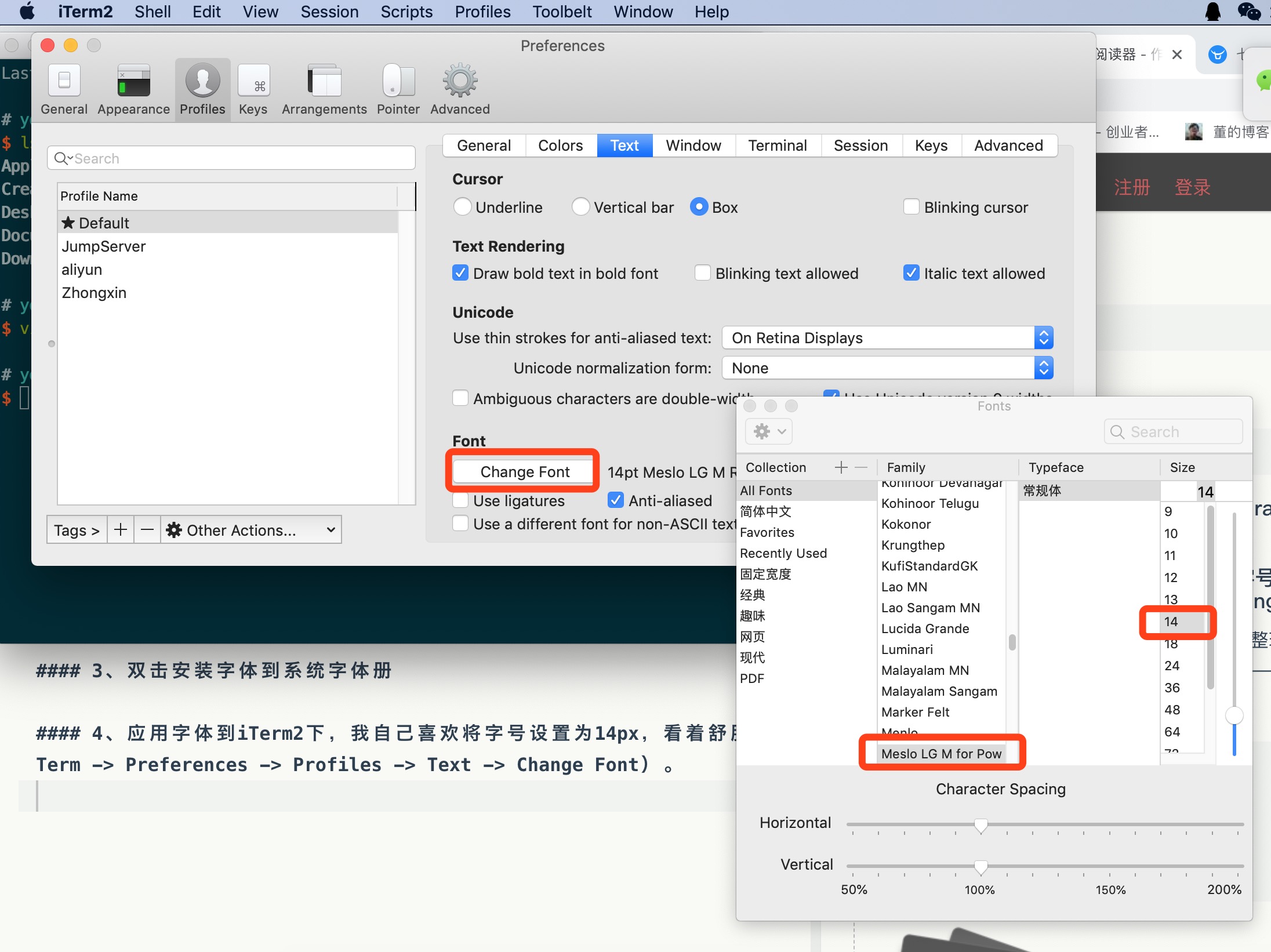This screenshot has height=952, width=1271.
Task: Click the 注册 link in browser
Action: (x=1131, y=187)
